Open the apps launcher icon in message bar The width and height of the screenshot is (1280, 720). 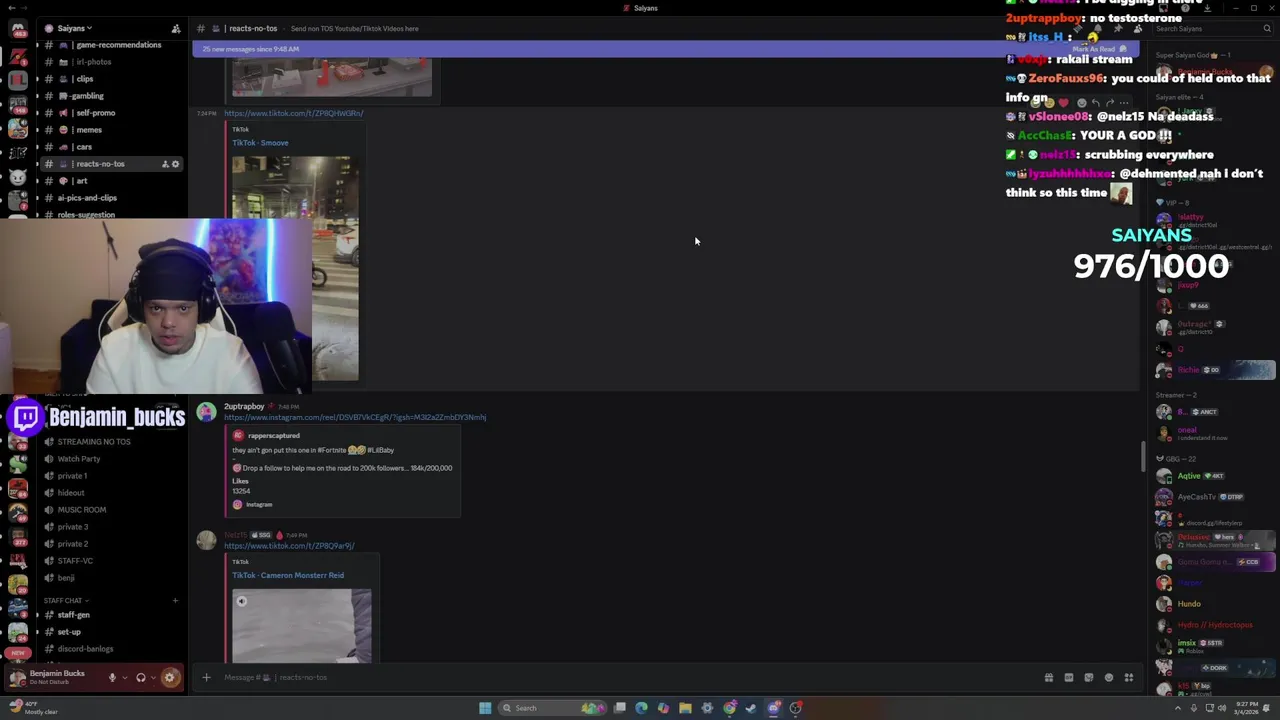coord(1129,677)
